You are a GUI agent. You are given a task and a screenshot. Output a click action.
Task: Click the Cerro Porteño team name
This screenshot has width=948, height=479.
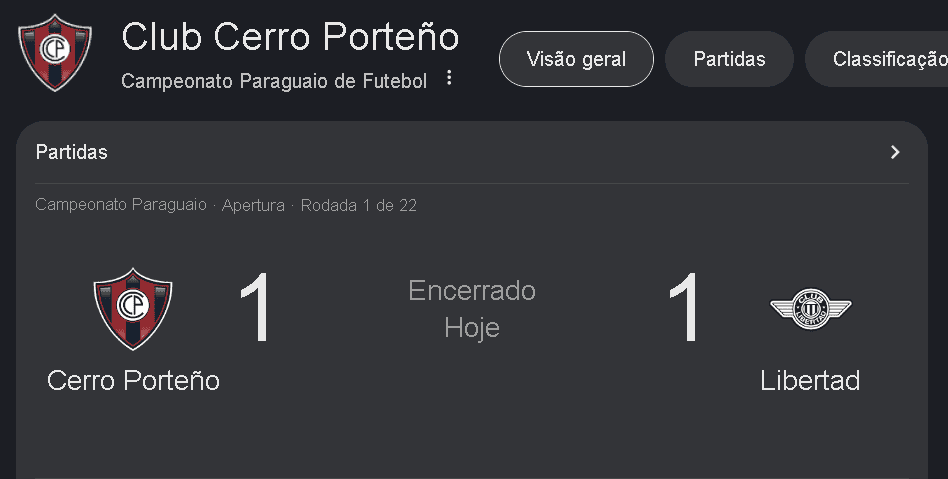pos(133,381)
